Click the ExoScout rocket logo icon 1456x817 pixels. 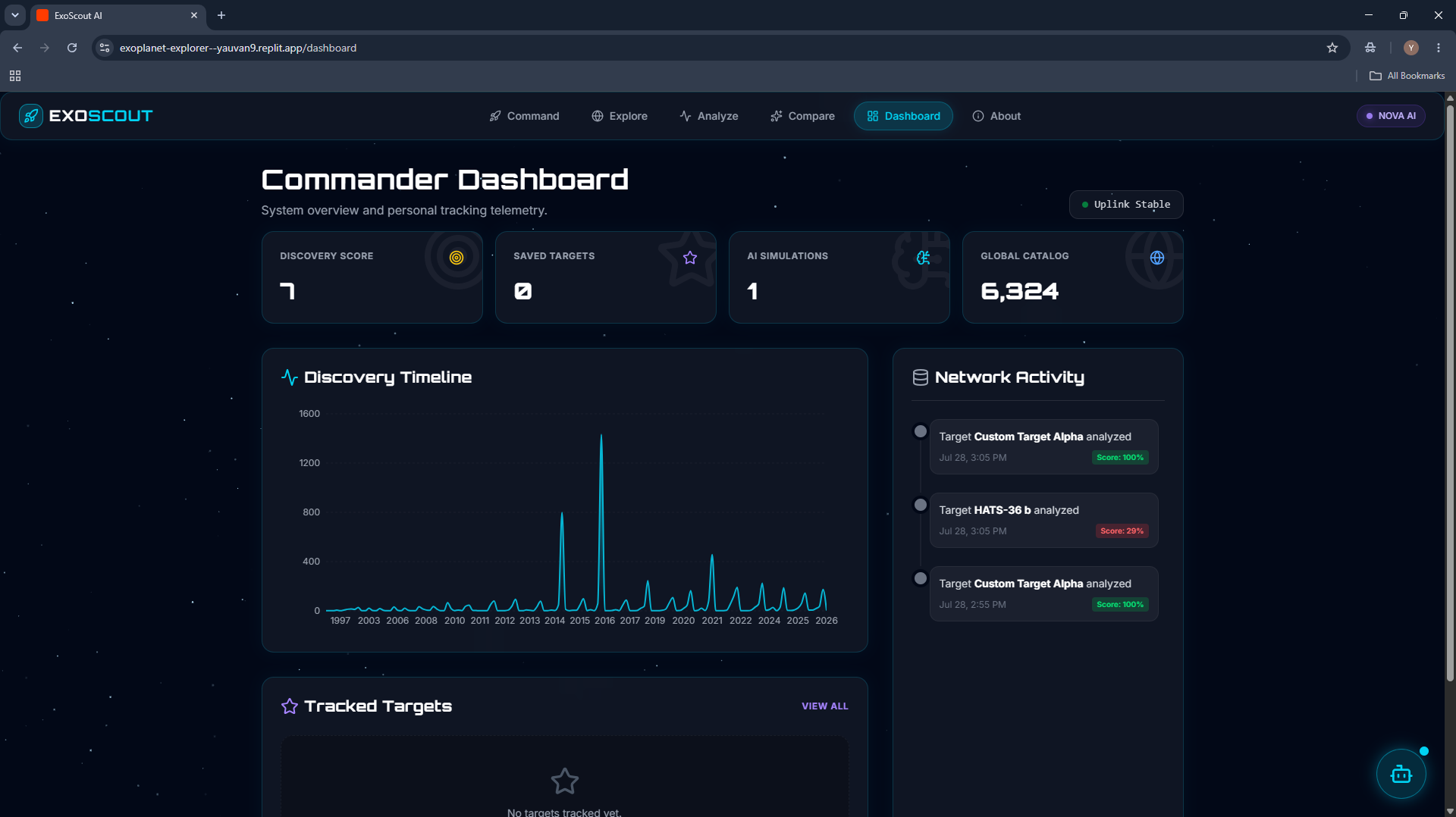point(31,116)
